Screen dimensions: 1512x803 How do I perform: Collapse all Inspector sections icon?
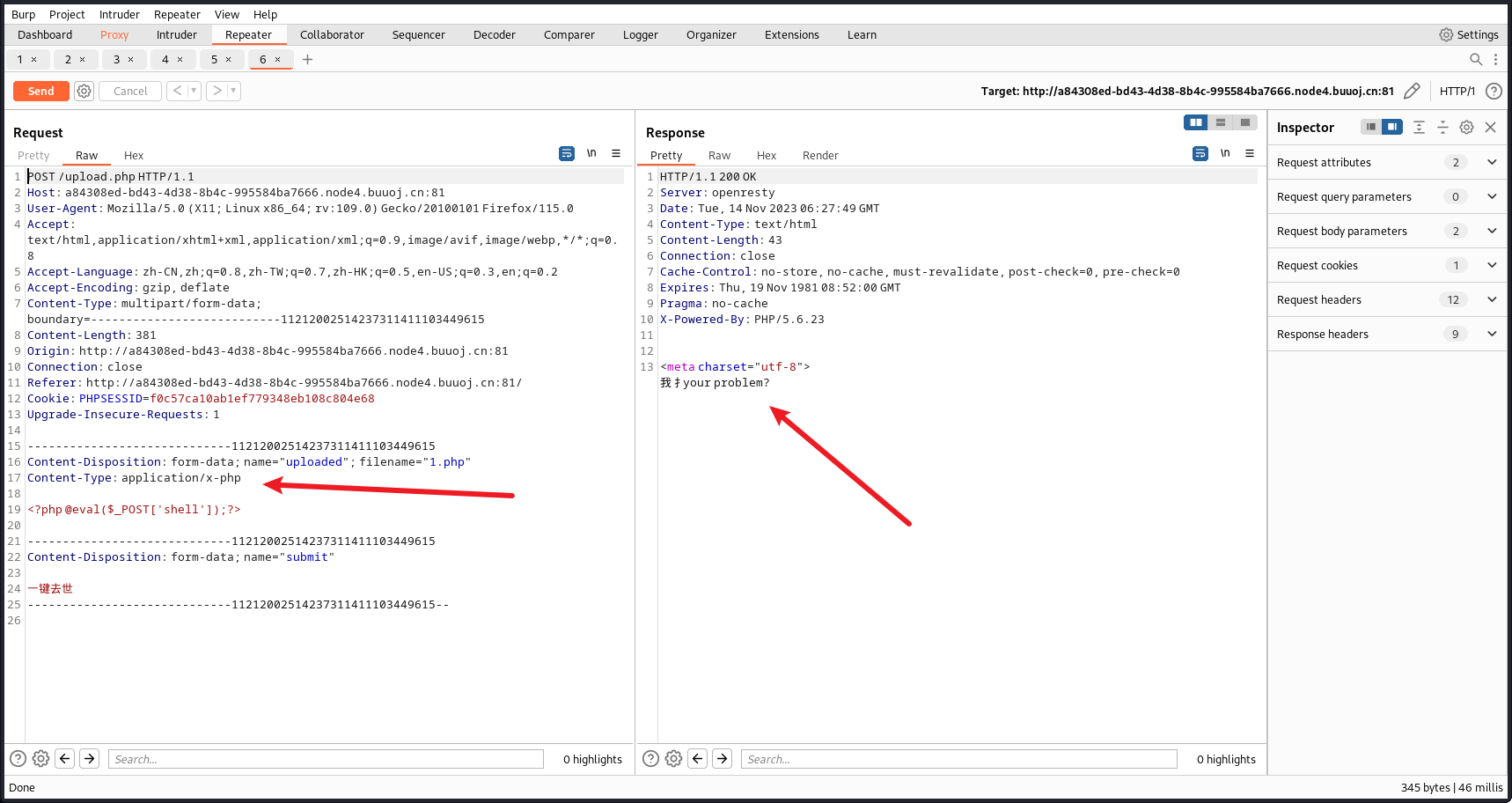point(1442,127)
